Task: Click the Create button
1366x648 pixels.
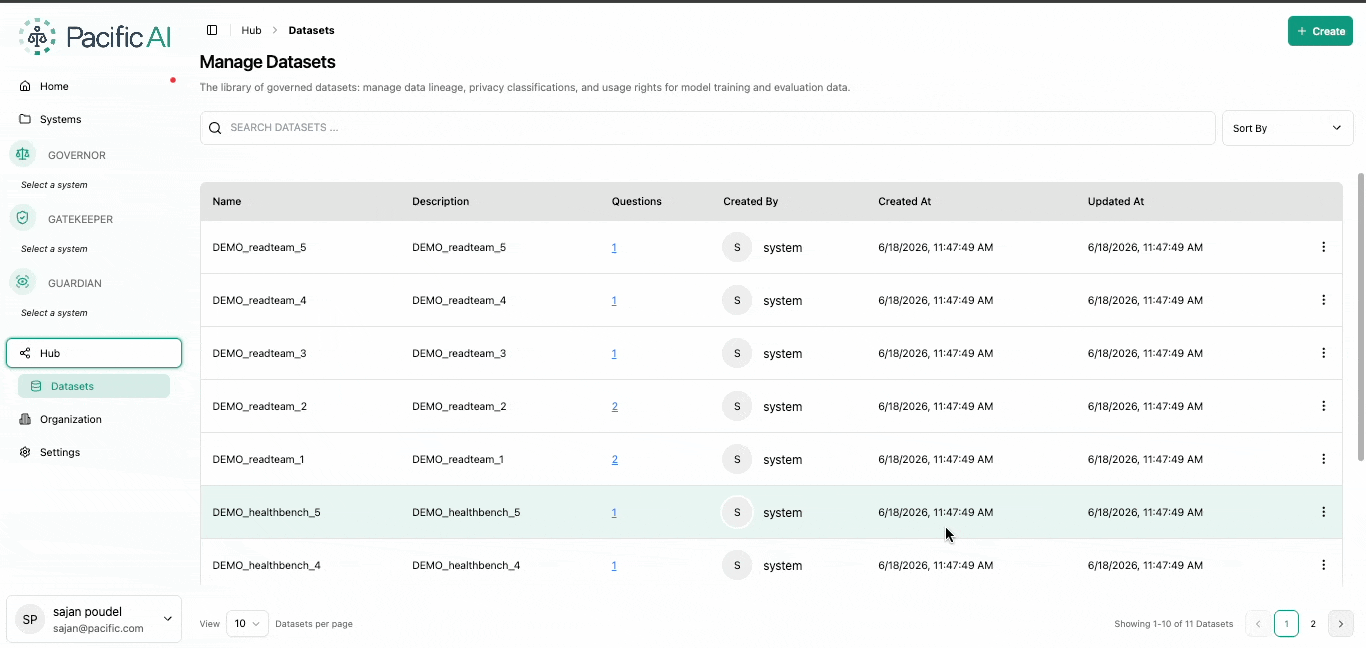Action: pos(1320,31)
